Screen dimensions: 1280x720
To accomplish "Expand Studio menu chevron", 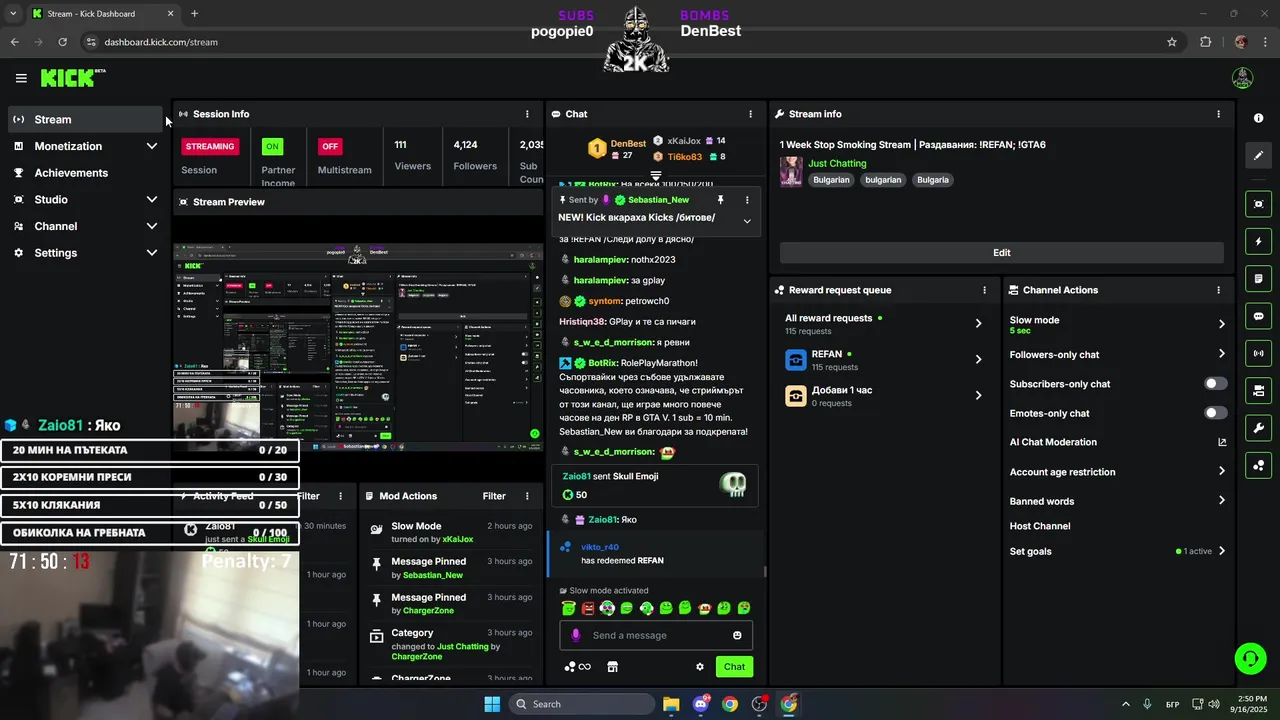I will pyautogui.click(x=152, y=199).
